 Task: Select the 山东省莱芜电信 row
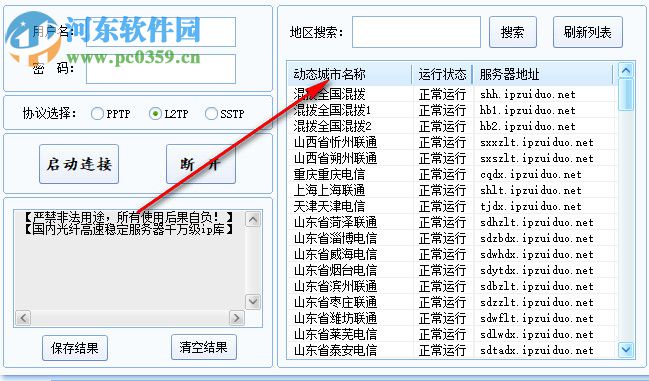[x=451, y=334]
